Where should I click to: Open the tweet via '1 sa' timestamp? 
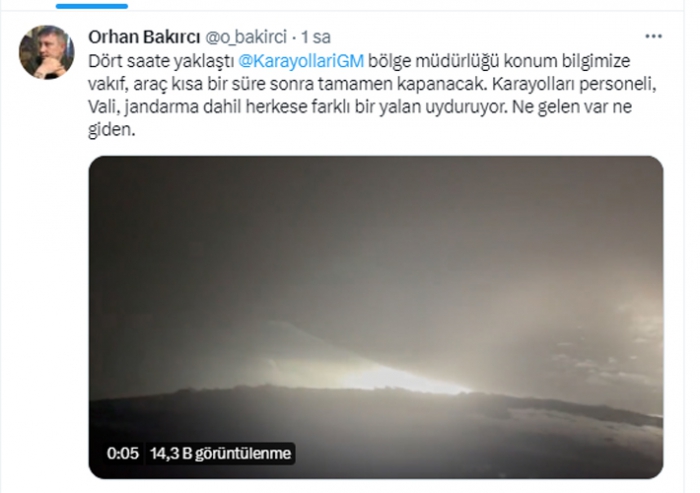316,37
